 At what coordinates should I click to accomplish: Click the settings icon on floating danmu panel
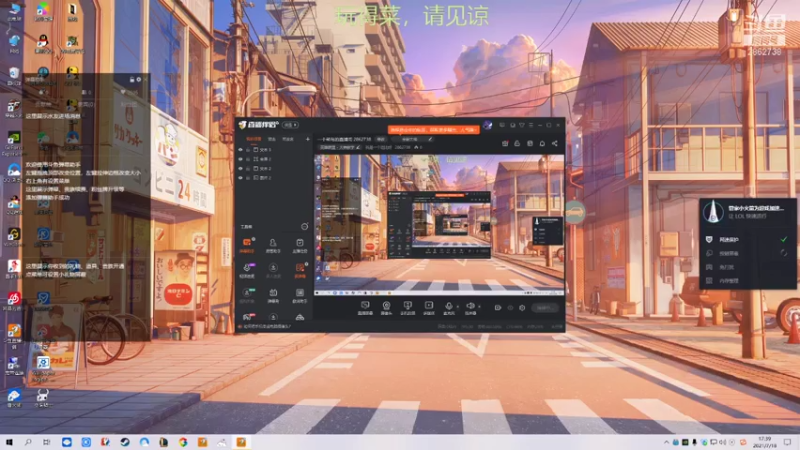click(x=139, y=80)
